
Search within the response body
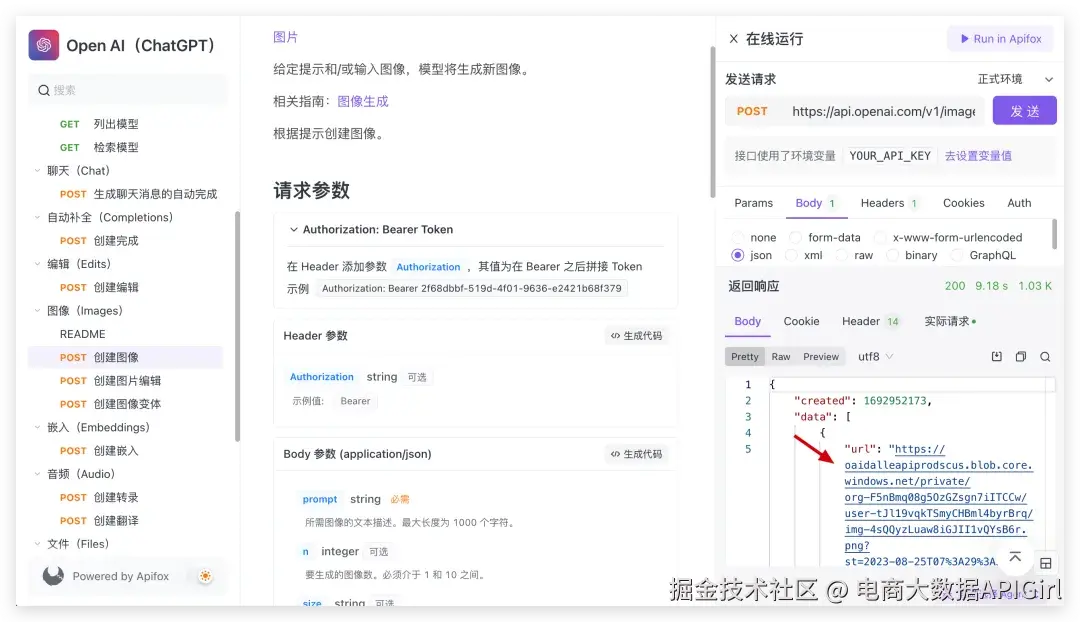[x=1045, y=356]
